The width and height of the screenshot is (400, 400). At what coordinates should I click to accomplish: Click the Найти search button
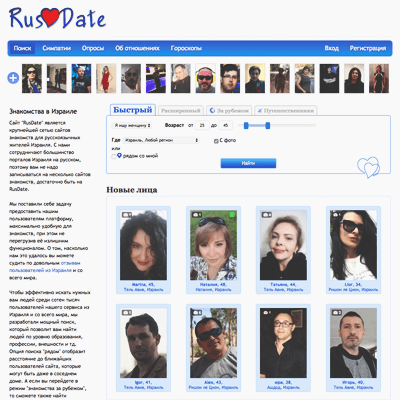pyautogui.click(x=248, y=163)
